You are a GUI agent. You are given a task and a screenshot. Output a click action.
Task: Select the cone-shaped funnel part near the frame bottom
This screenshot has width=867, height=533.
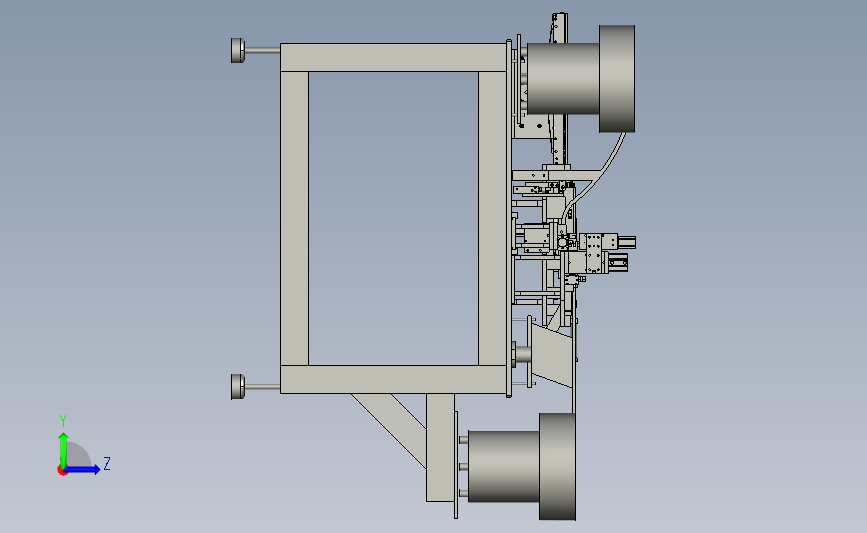point(552,355)
